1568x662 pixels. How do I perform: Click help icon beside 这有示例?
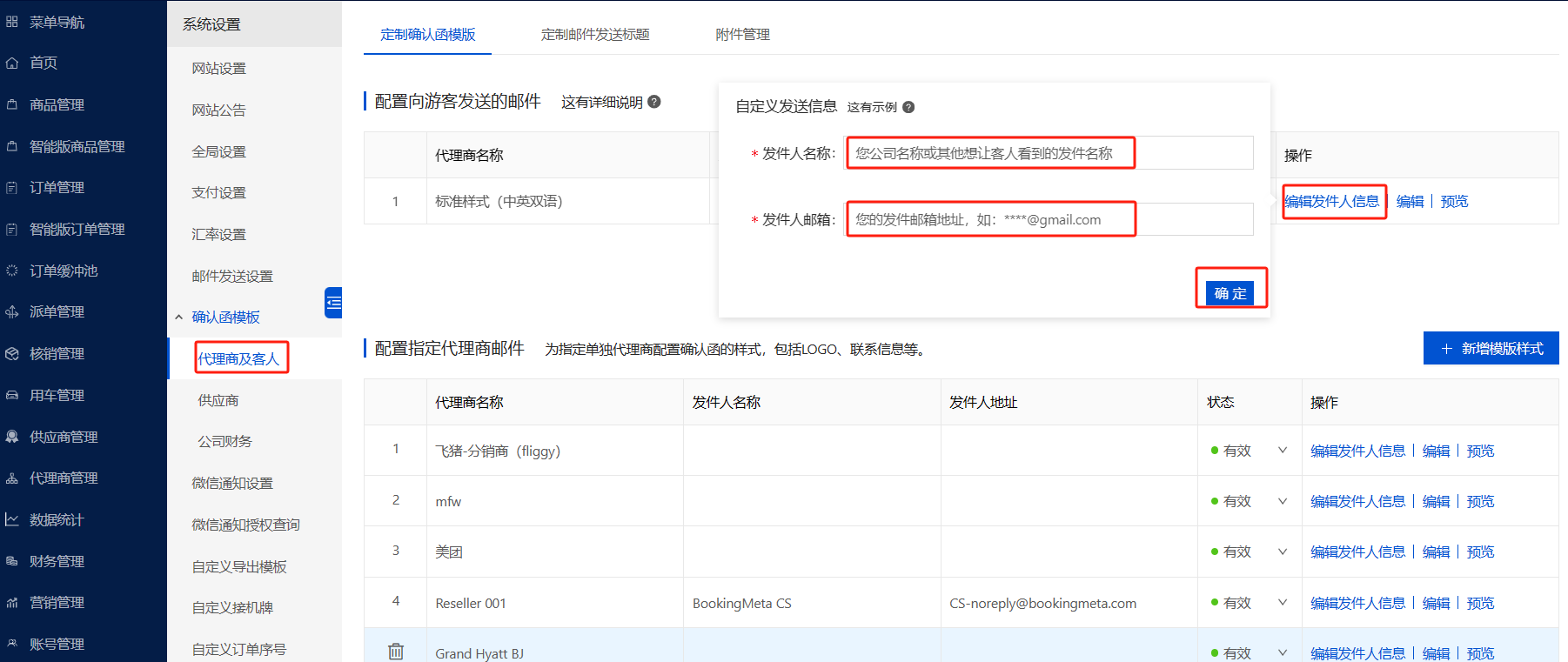coord(908,107)
